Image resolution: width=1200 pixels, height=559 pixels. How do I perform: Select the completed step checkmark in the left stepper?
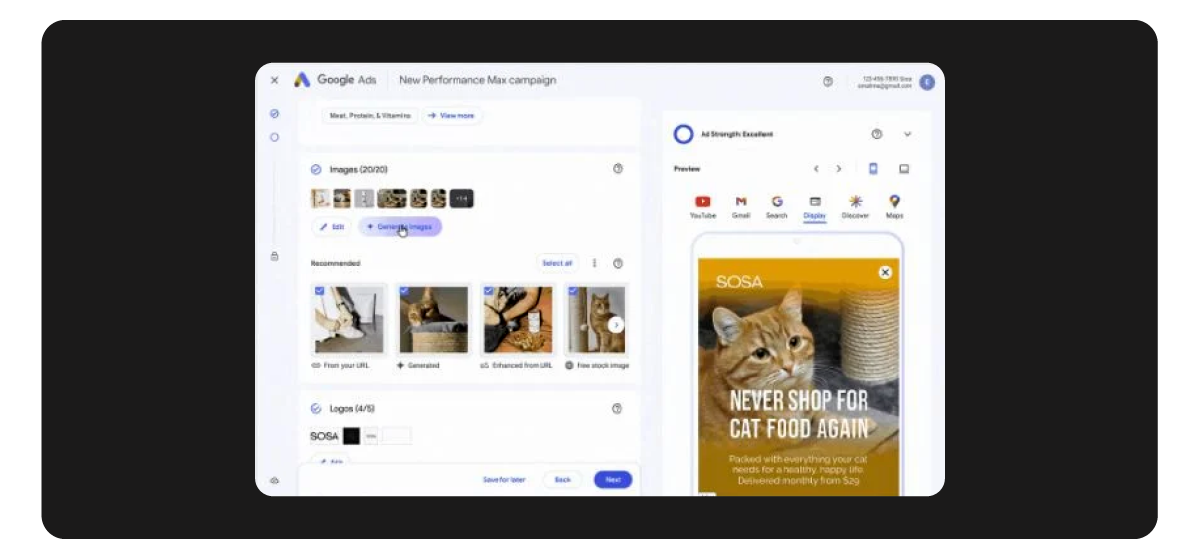[274, 114]
